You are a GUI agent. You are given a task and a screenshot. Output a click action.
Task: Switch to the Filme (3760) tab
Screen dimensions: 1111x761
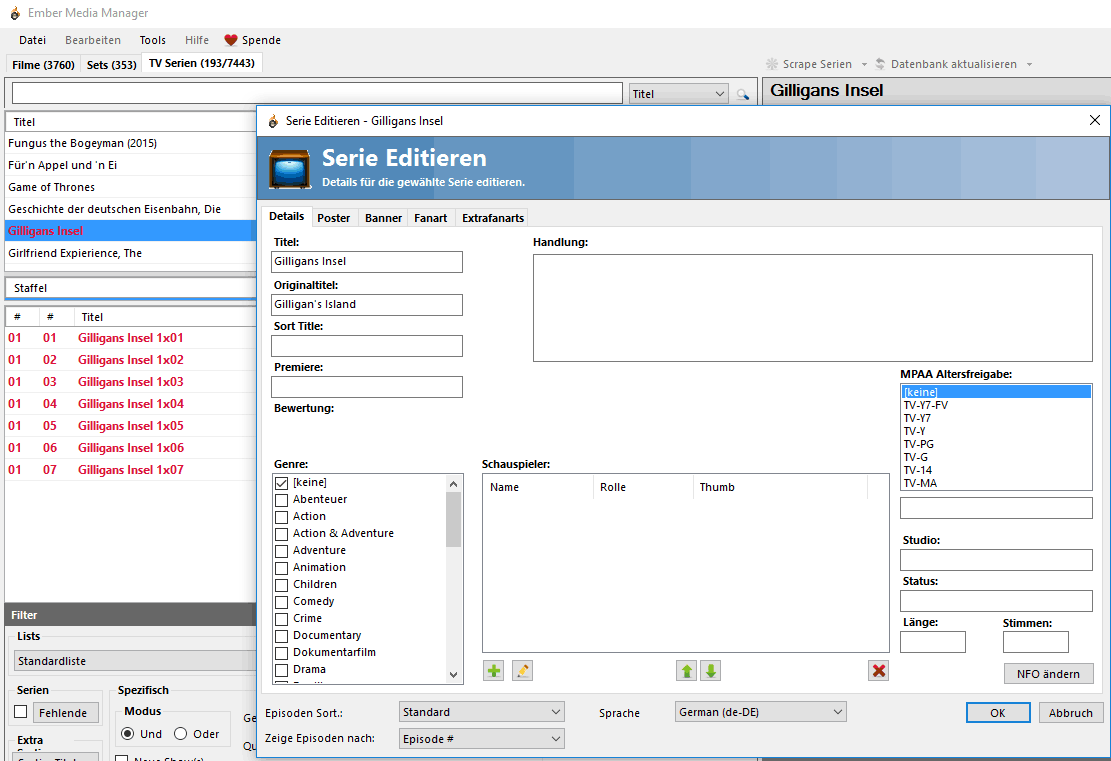(x=43, y=65)
